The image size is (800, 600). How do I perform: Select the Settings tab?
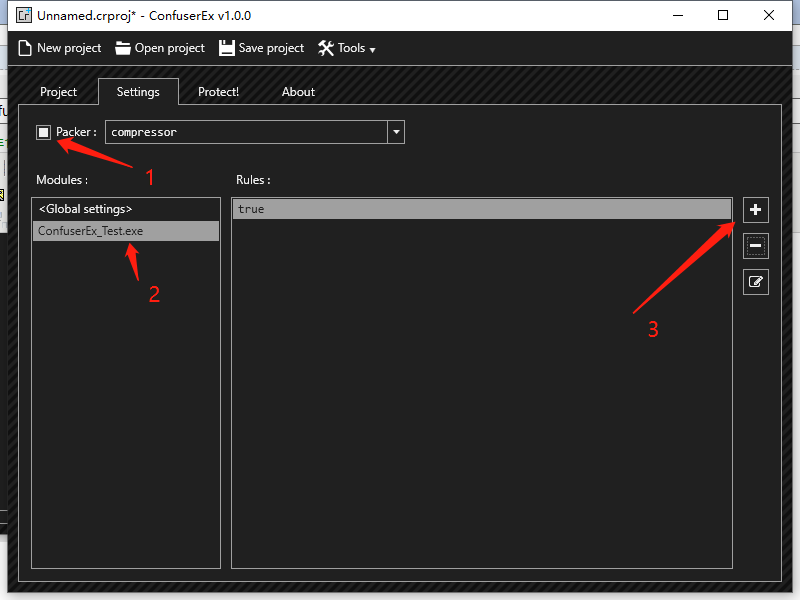coord(138,92)
